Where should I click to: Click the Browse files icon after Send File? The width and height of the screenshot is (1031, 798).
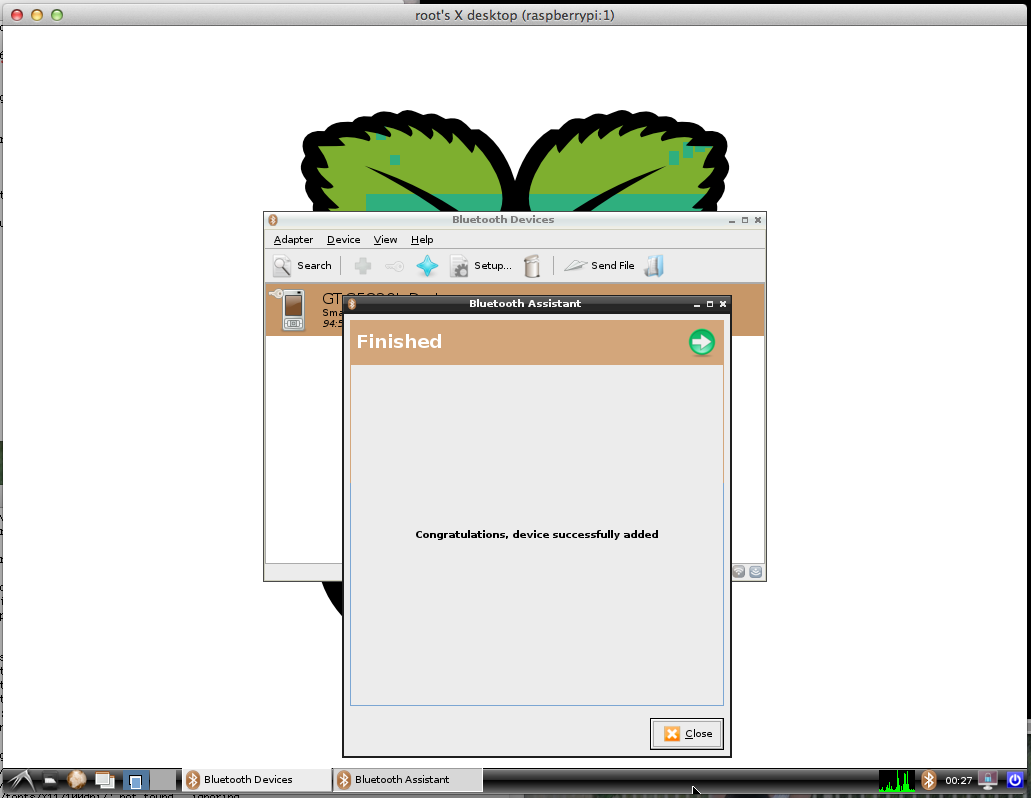tap(654, 266)
